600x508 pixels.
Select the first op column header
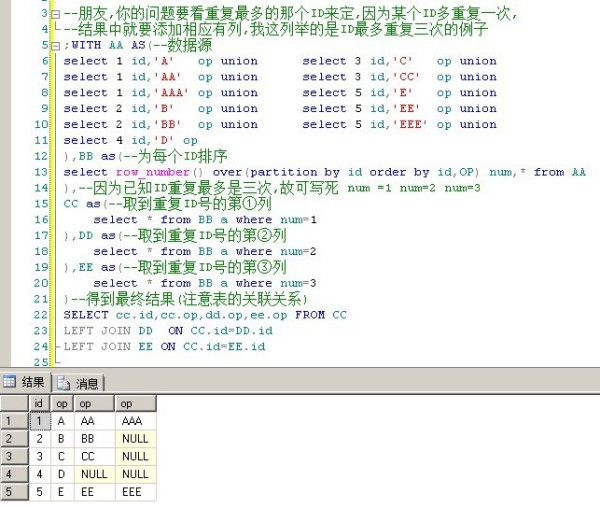click(62, 403)
